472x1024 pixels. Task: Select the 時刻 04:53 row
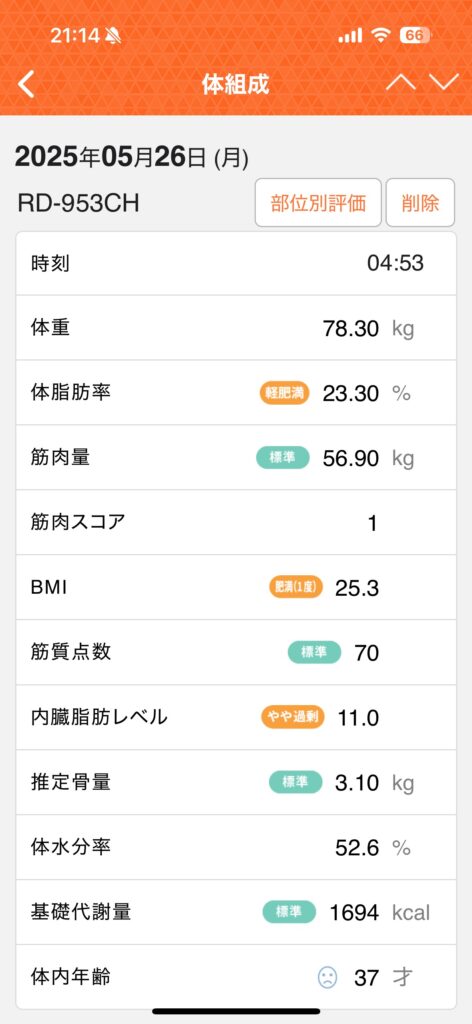point(236,263)
